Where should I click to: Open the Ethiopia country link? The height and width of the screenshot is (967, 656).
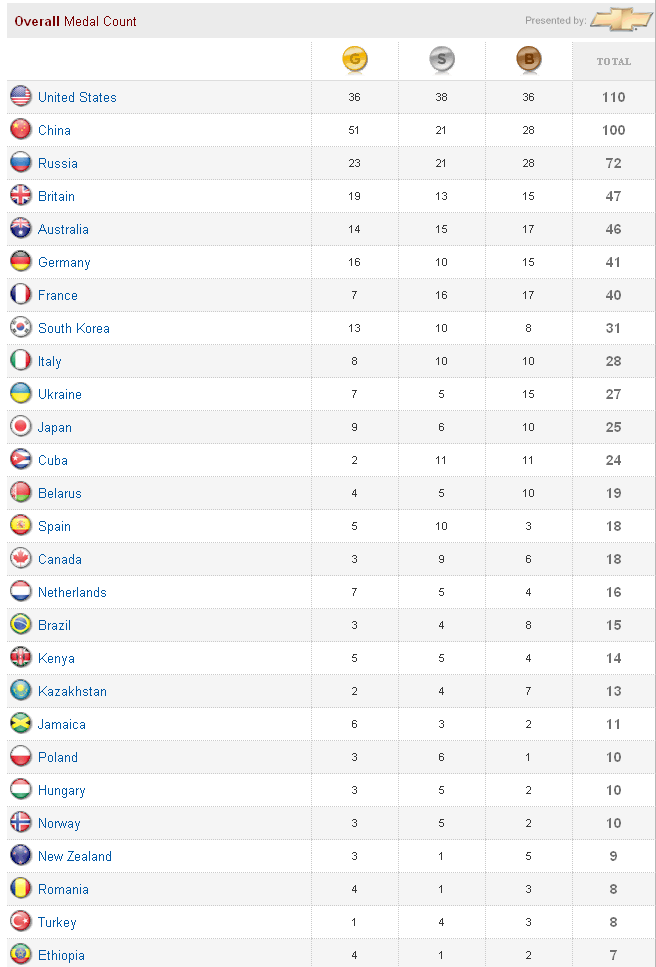point(61,955)
